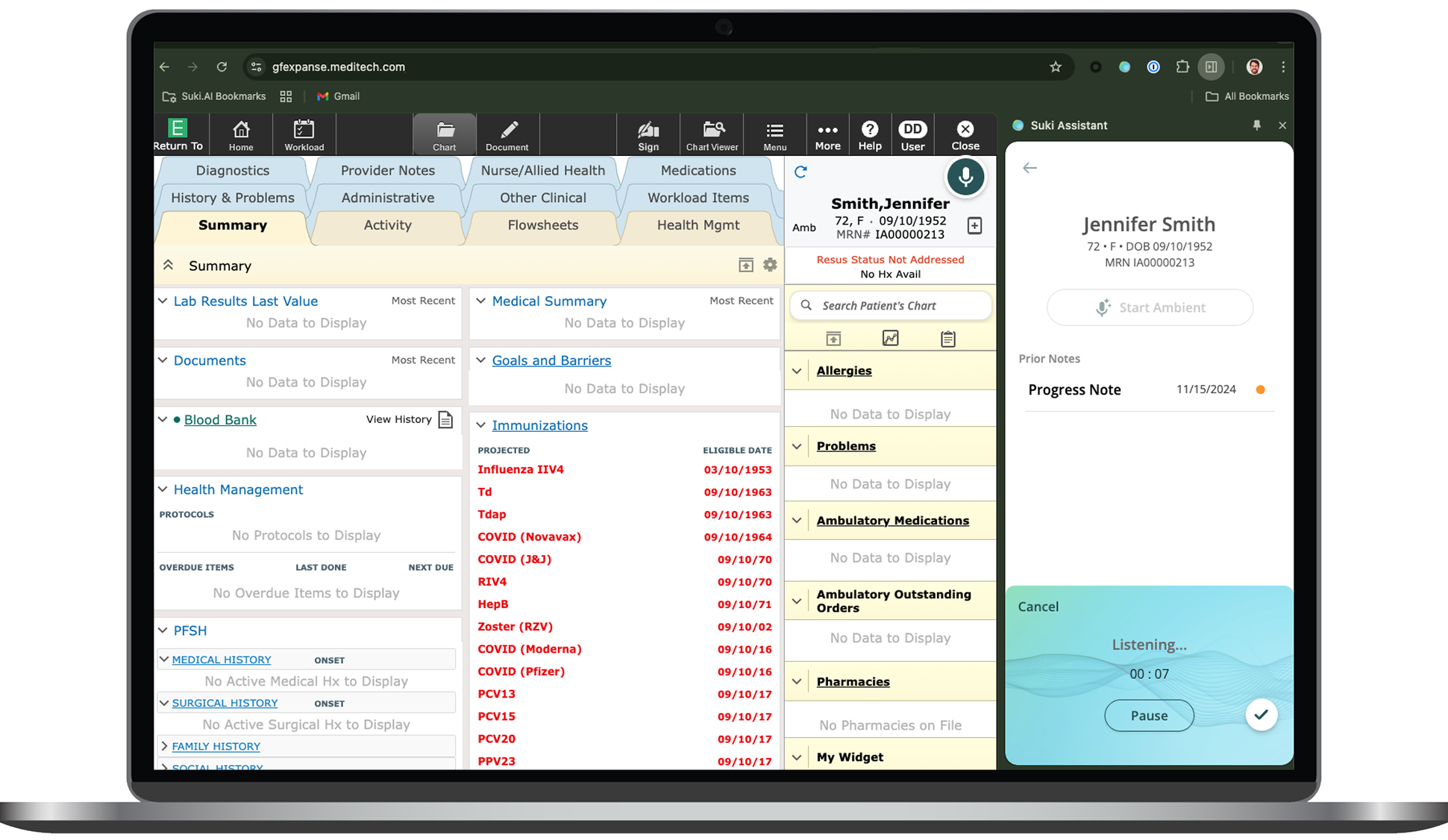This screenshot has height=840, width=1448.
Task: Open the Blood Bank document icon
Action: coord(445,419)
